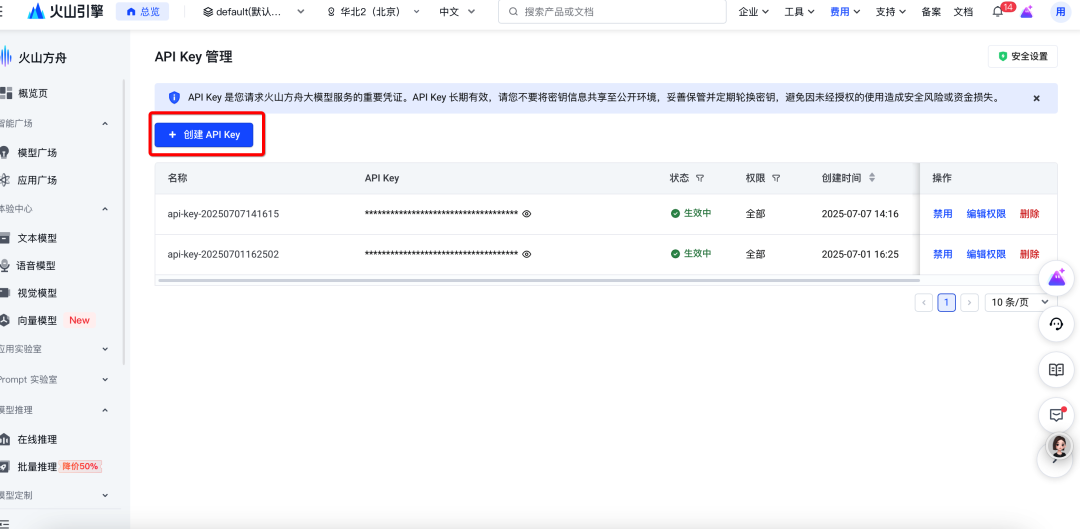
Task: Click the floating documentation book icon
Action: point(1056,369)
